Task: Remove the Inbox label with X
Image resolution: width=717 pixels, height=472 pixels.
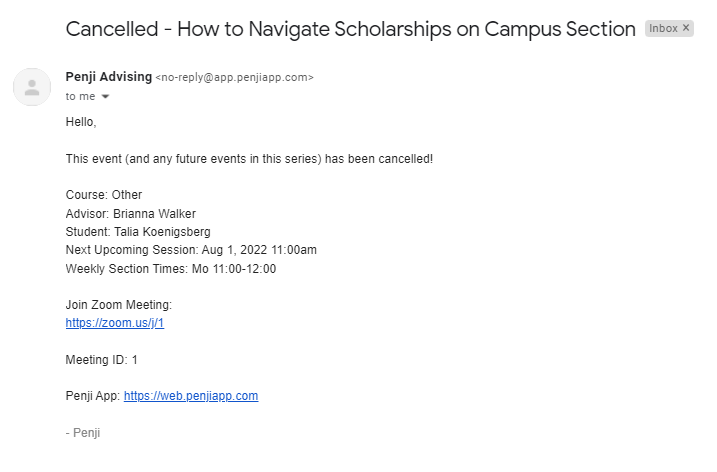Action: tap(686, 28)
